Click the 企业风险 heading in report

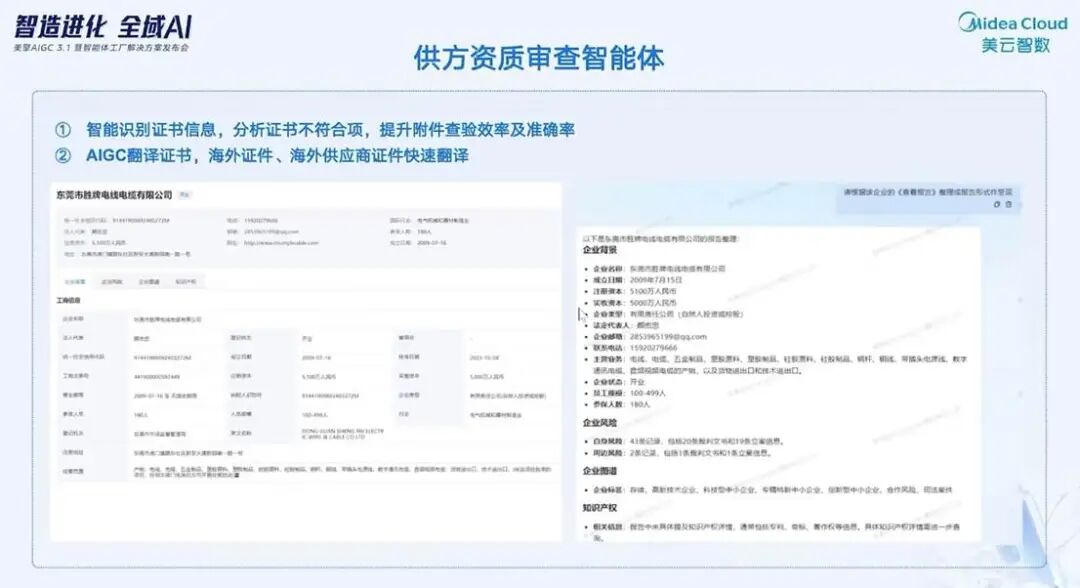click(599, 423)
